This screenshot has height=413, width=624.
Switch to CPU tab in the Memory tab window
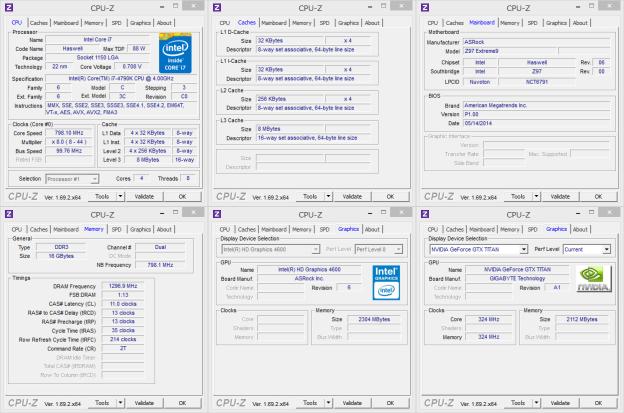coord(17,230)
